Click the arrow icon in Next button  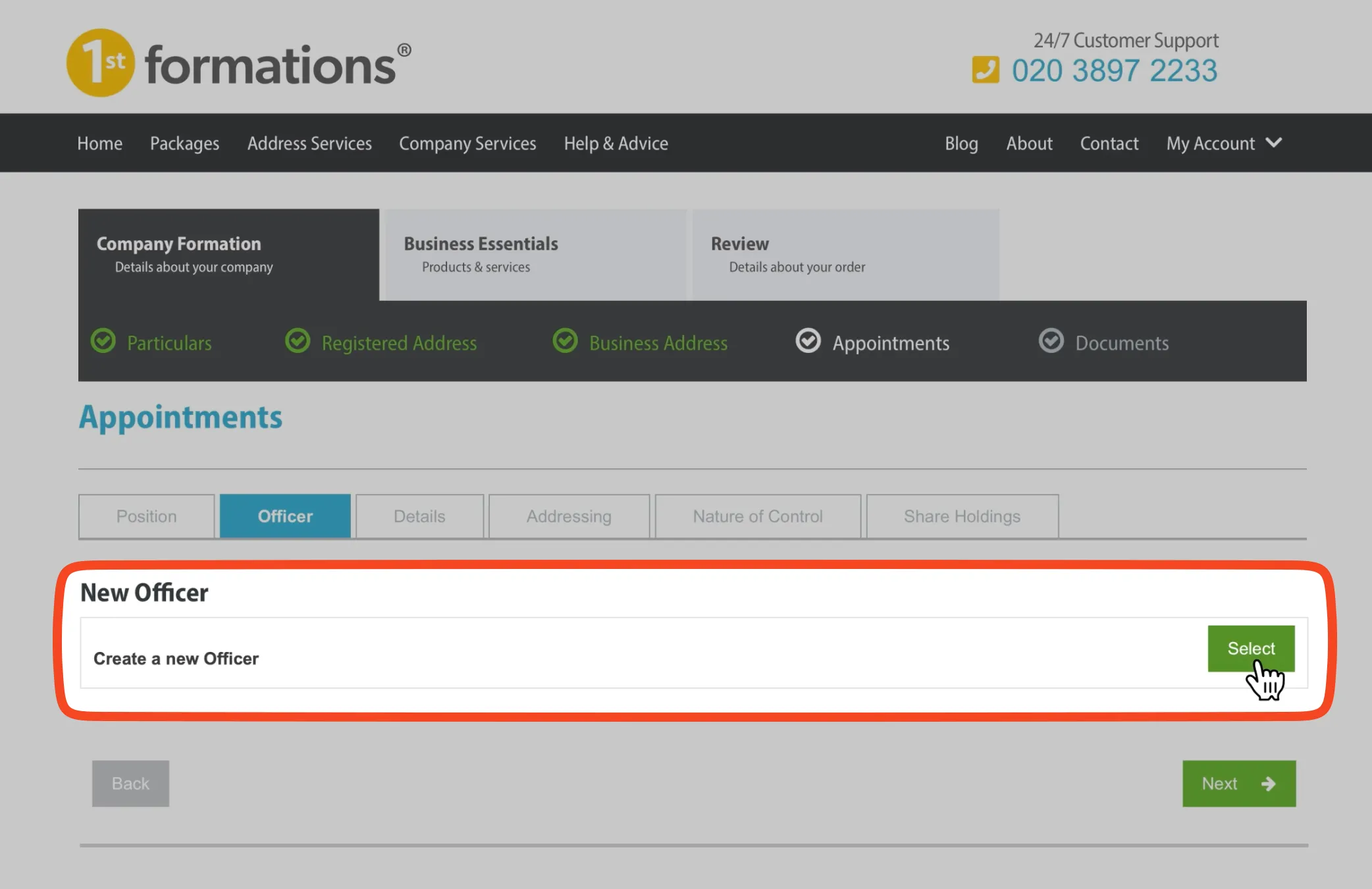click(x=1268, y=784)
